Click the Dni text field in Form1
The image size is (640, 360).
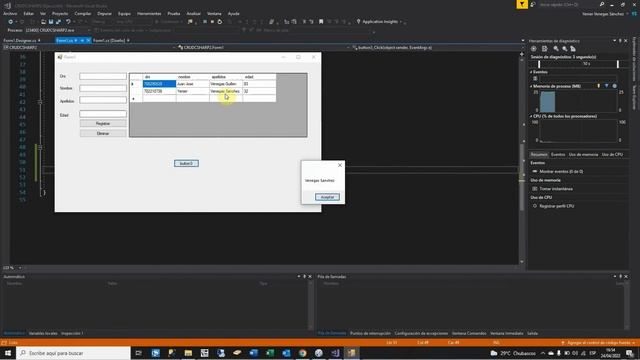[x=103, y=76]
